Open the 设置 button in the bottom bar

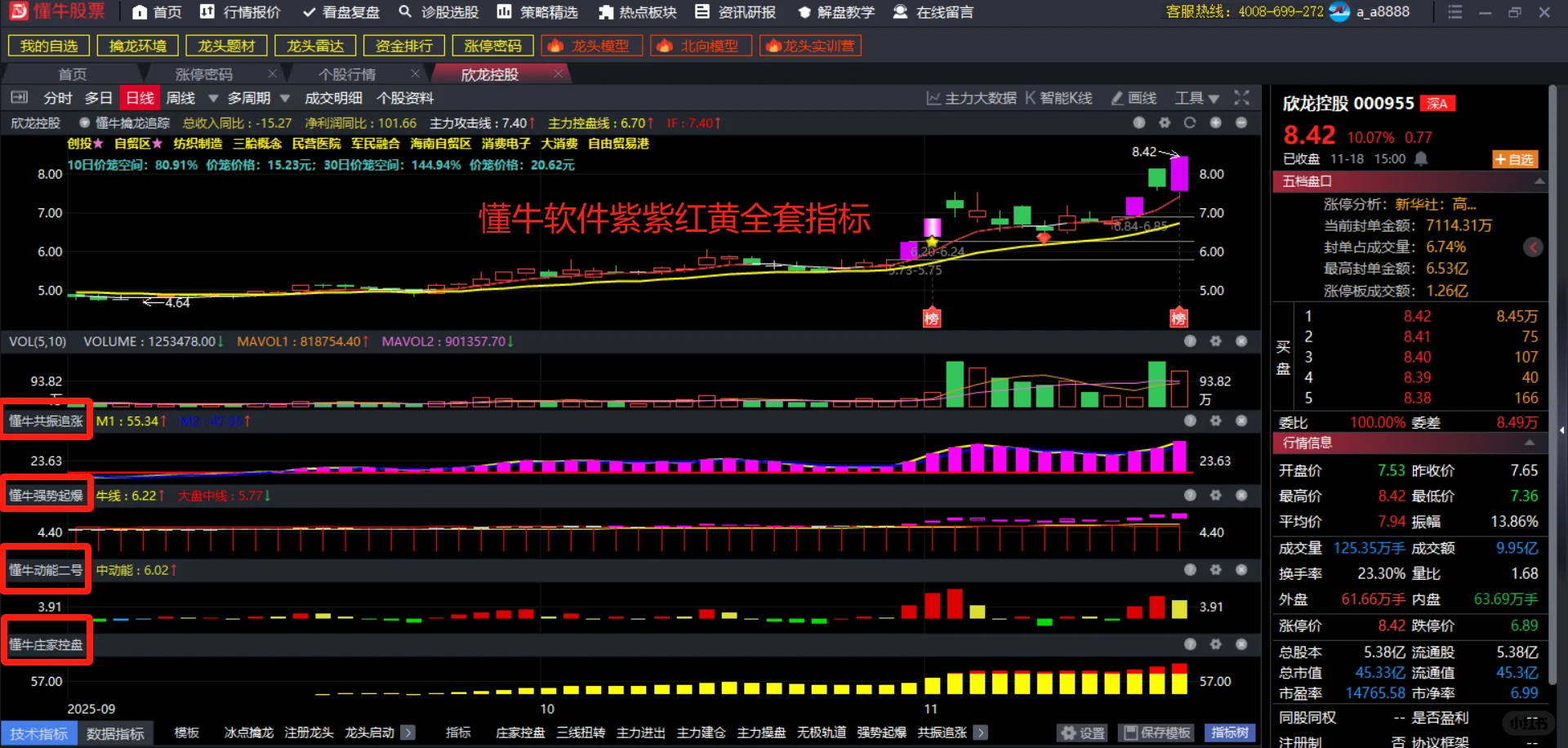pyautogui.click(x=1083, y=732)
